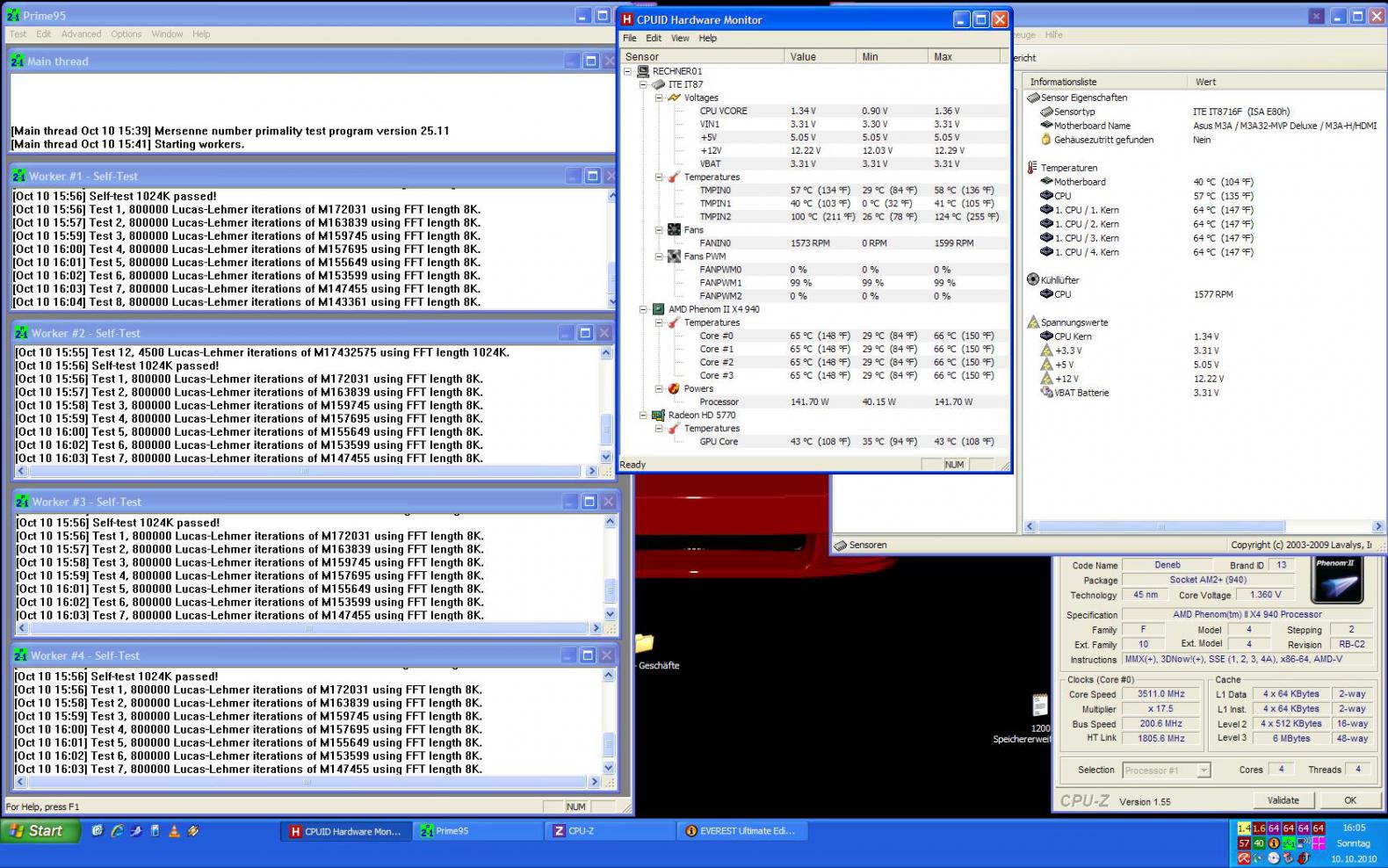Collapse the Voltages node in HWMonitor
Screen dimensions: 1388x868
tap(659, 98)
